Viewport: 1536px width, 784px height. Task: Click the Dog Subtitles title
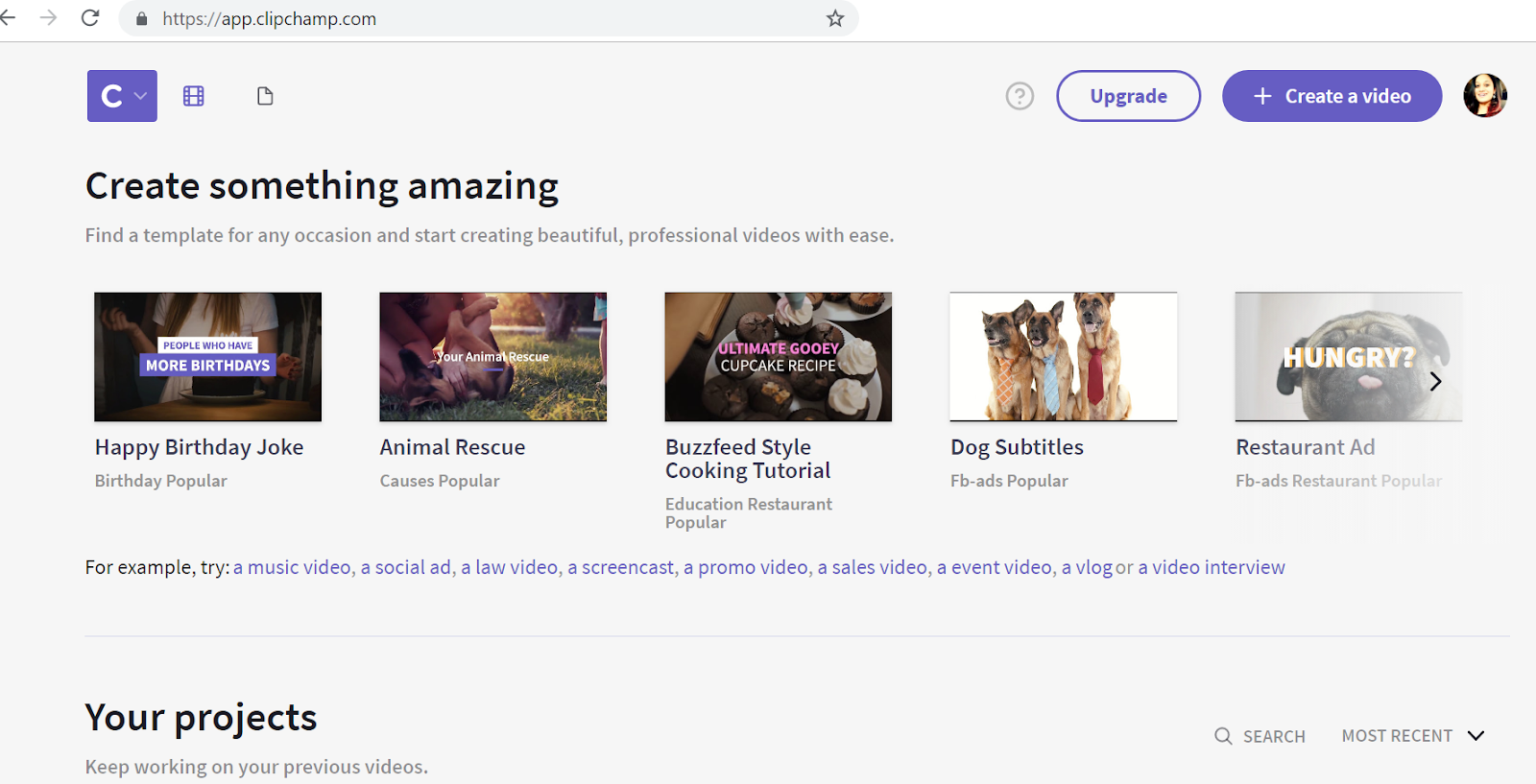click(1018, 447)
